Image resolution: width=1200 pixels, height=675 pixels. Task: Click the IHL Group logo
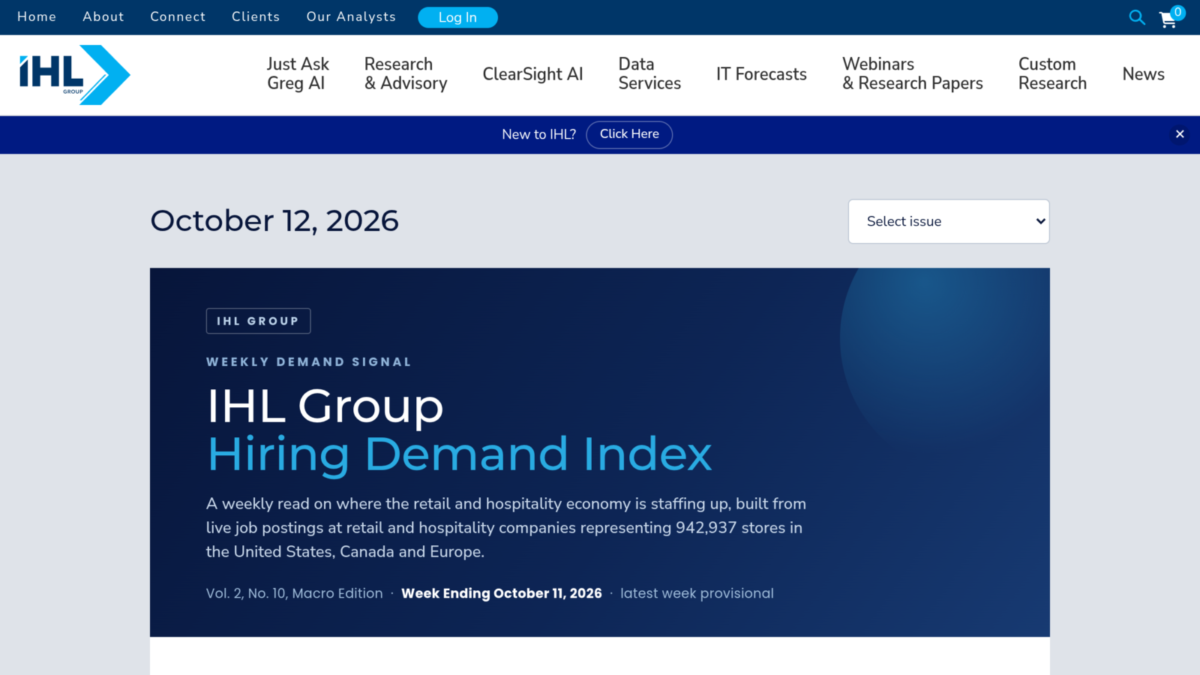click(x=75, y=75)
